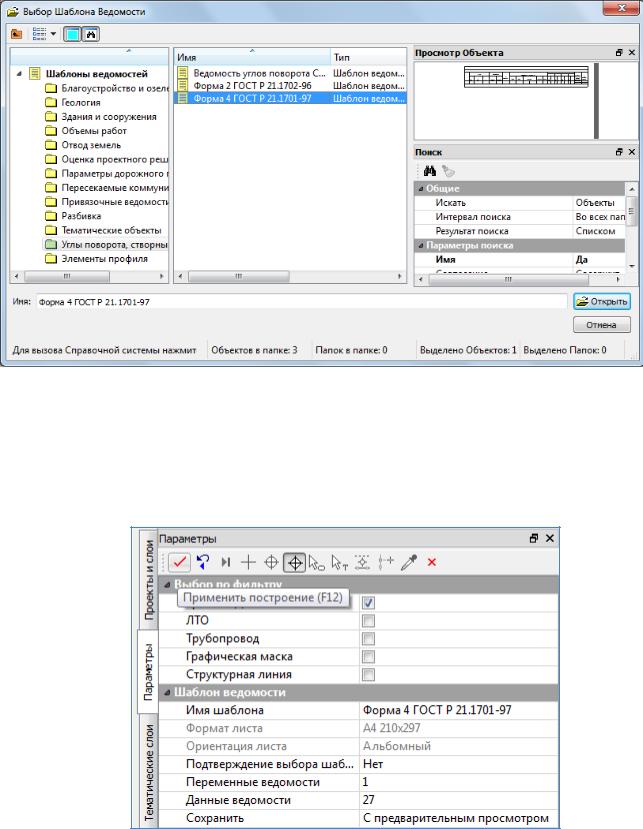The height and width of the screenshot is (829, 643).
Task: Switch to Тематические слои vertical tab
Action: coord(149,772)
